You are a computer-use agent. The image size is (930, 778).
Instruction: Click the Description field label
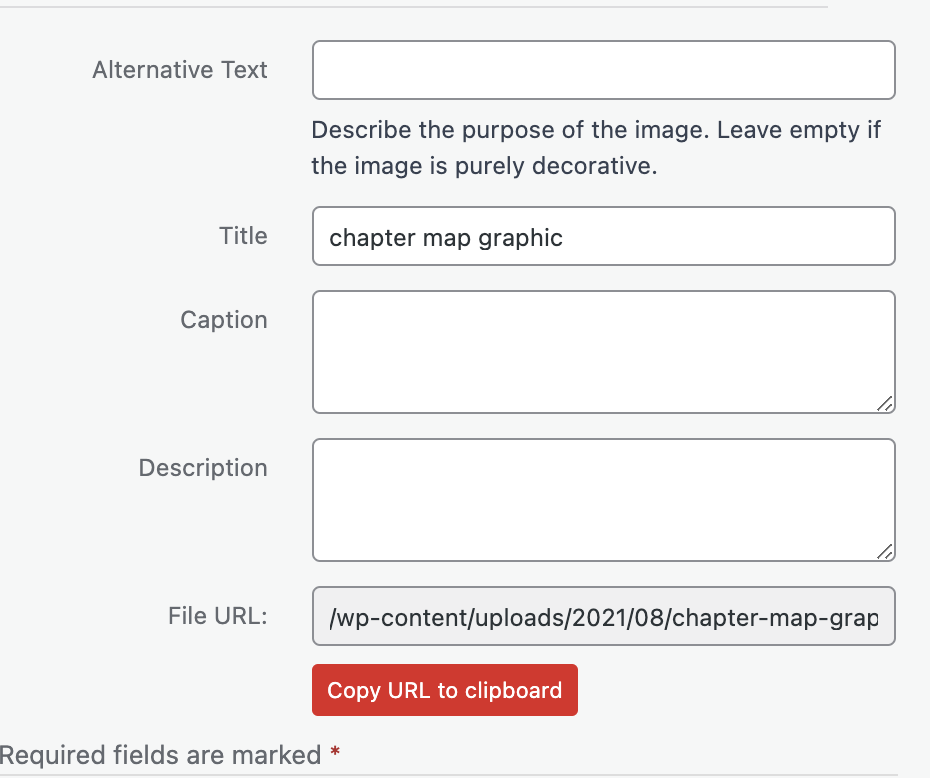[x=203, y=468]
